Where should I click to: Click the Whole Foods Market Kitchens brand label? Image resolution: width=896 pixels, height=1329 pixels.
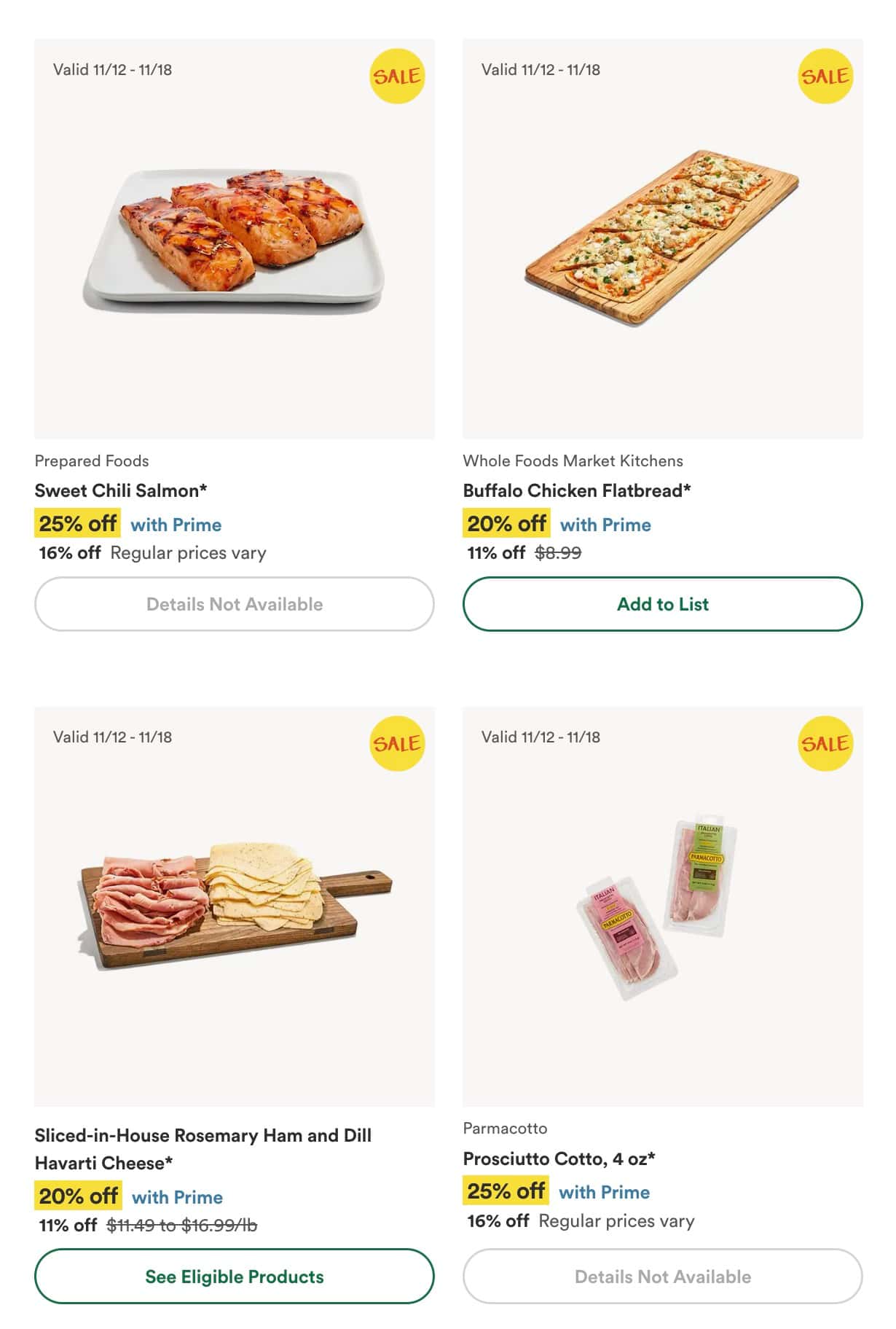573,460
